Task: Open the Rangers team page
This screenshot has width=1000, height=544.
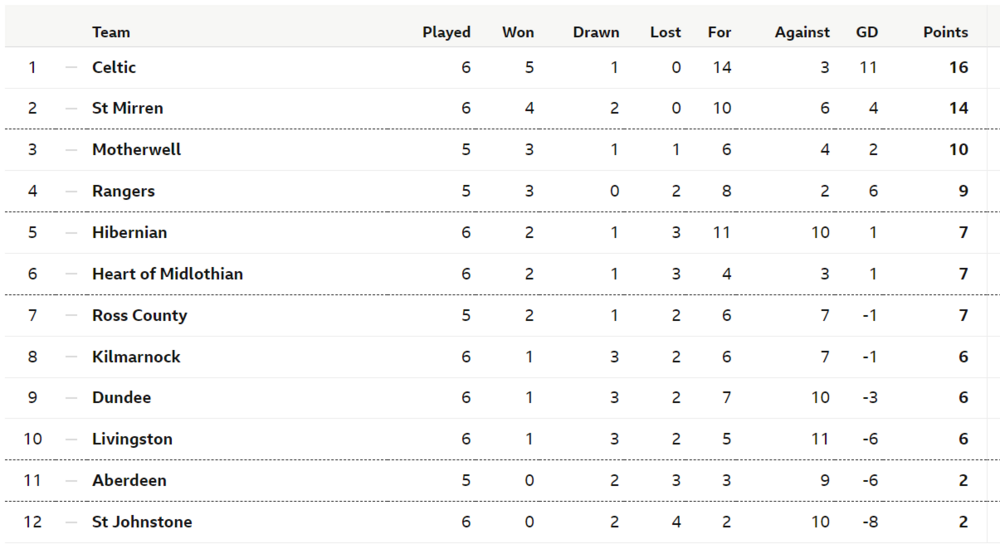Action: 123,191
